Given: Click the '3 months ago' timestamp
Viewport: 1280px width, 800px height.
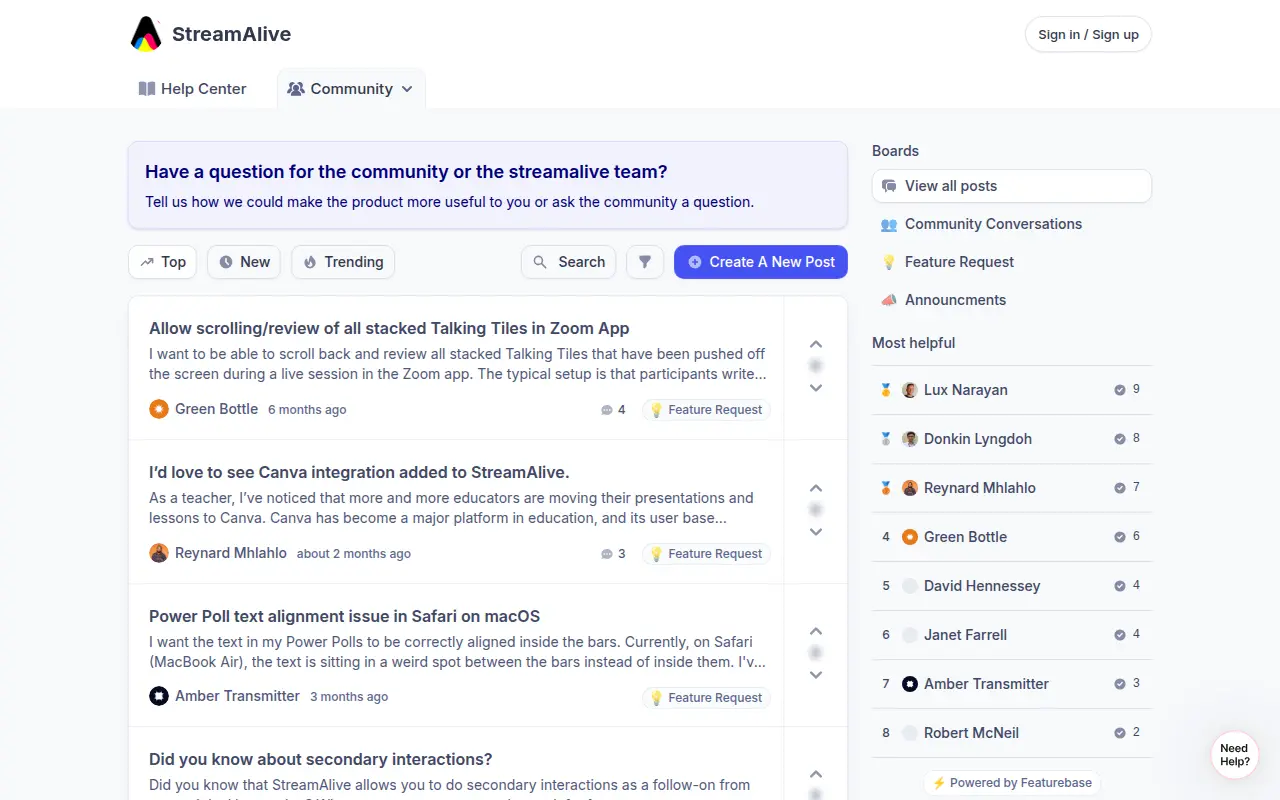Looking at the screenshot, I should click(349, 697).
